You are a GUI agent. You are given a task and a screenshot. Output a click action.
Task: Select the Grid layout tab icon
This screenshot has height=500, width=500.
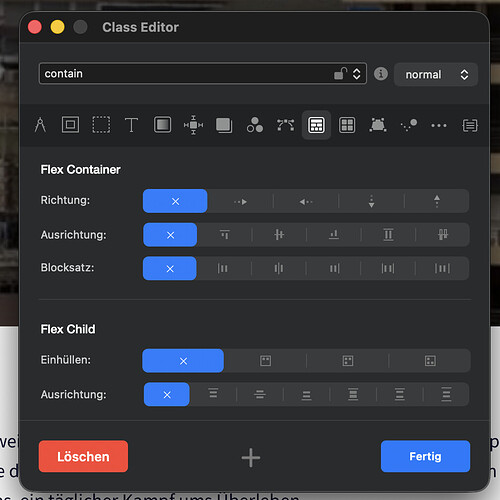(x=347, y=125)
